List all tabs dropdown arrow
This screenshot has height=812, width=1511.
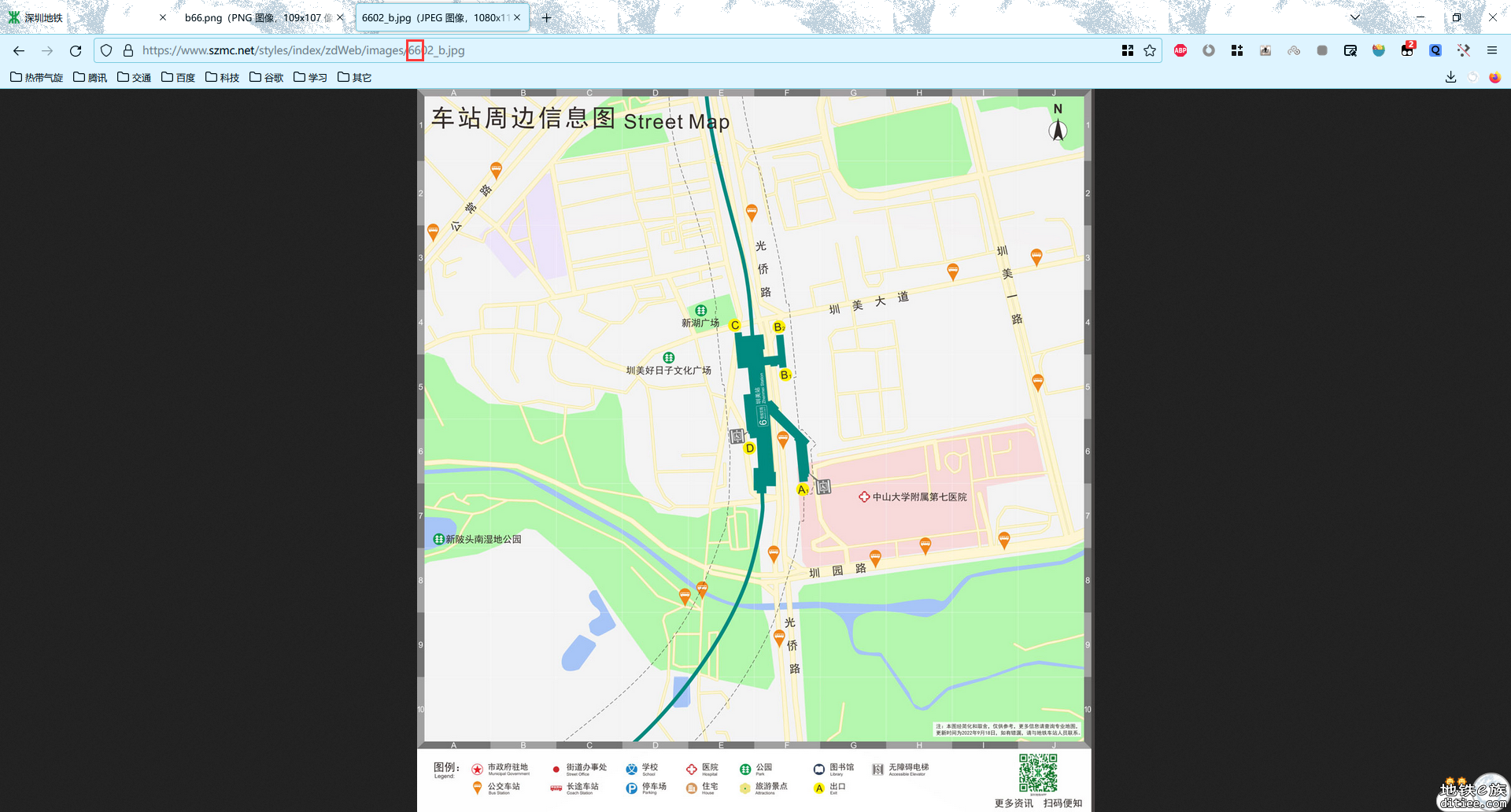tap(1355, 17)
